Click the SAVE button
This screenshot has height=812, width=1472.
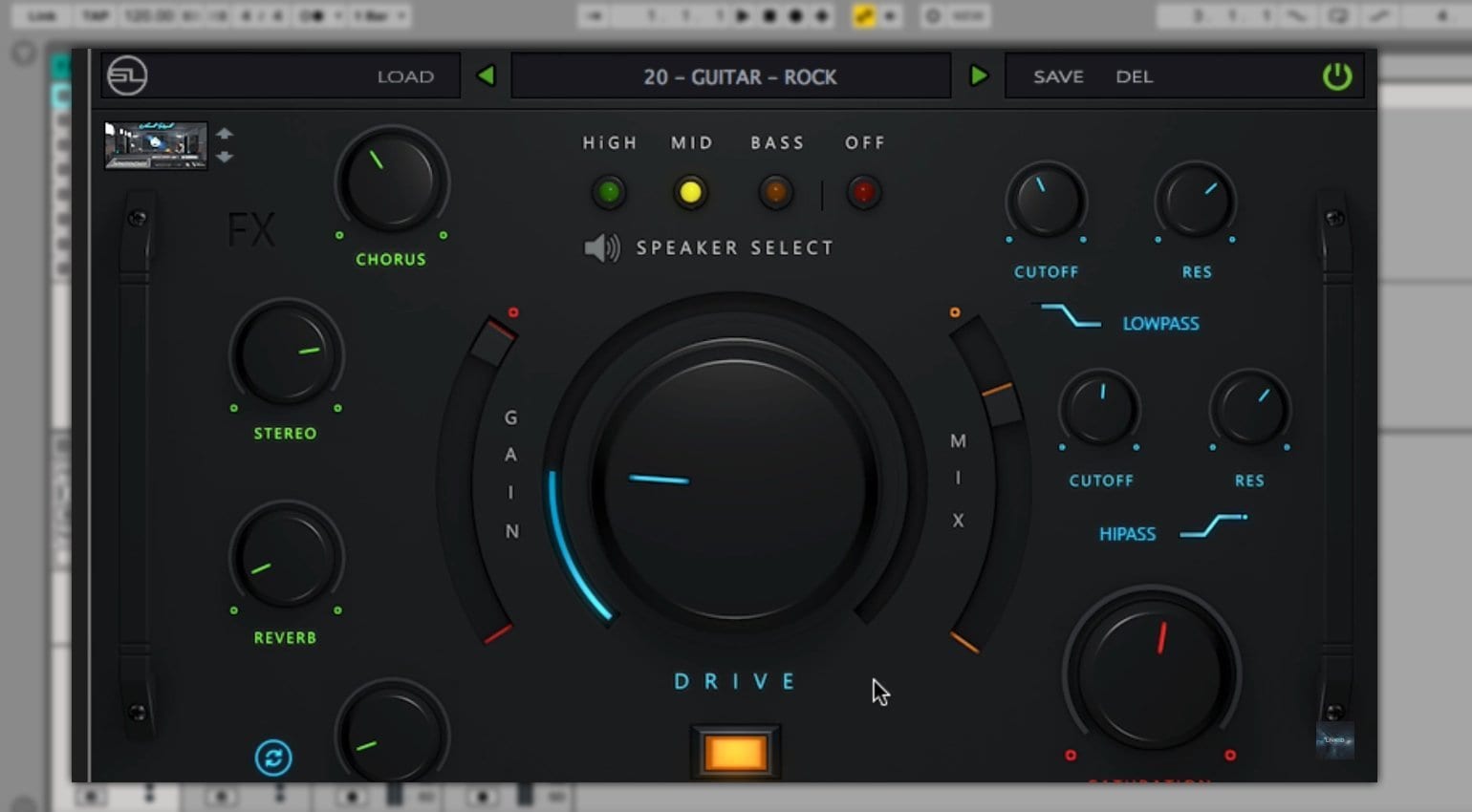[x=1057, y=76]
